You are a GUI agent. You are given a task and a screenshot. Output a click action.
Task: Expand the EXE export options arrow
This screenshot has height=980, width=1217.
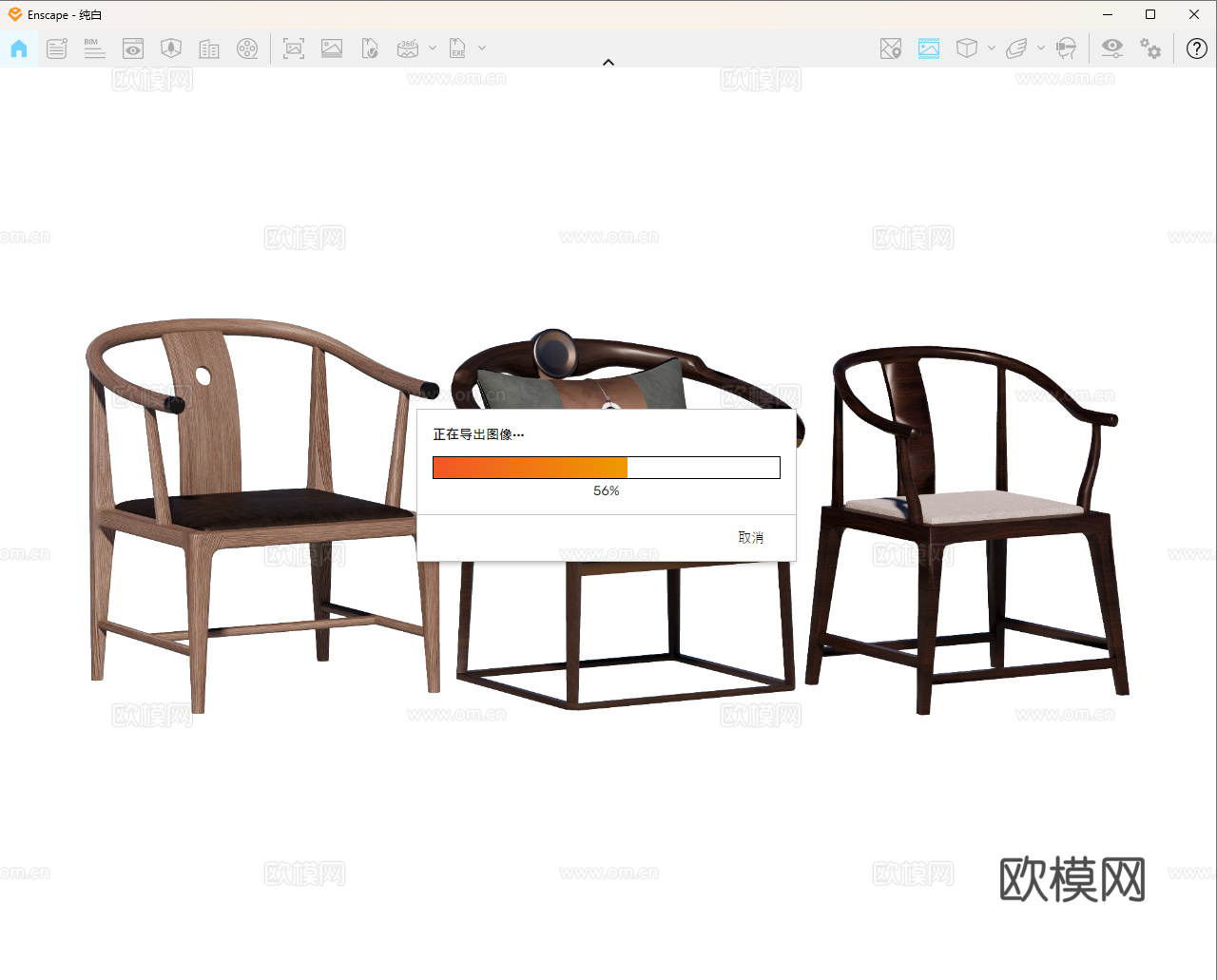coord(482,48)
